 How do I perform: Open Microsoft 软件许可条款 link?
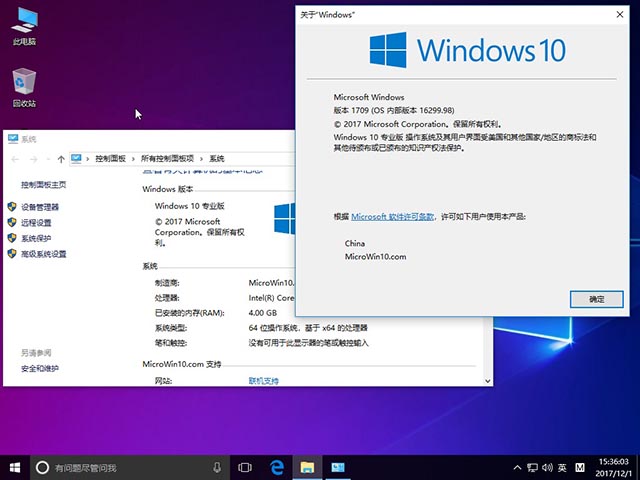click(x=392, y=217)
